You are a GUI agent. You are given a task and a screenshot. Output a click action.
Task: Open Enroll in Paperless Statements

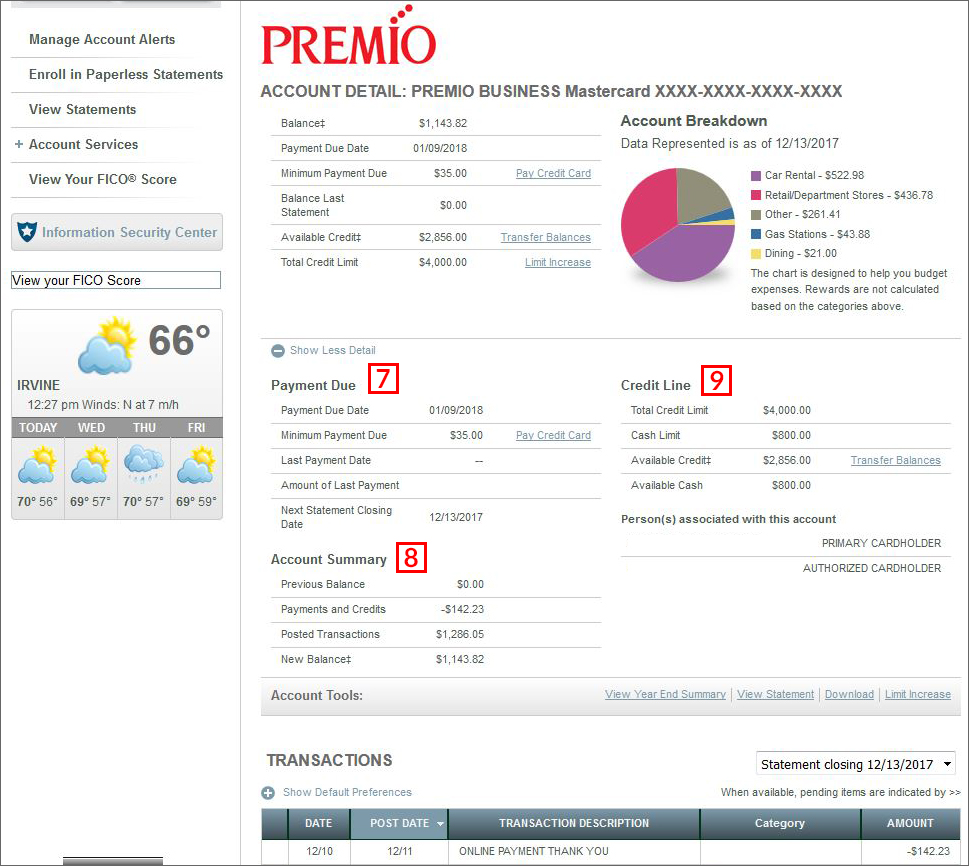coord(126,75)
